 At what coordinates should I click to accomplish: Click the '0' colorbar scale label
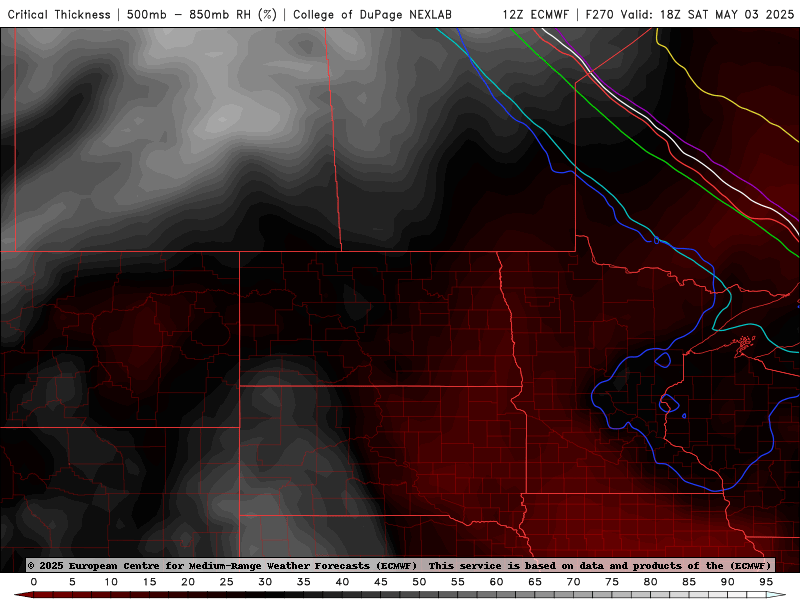tap(34, 582)
